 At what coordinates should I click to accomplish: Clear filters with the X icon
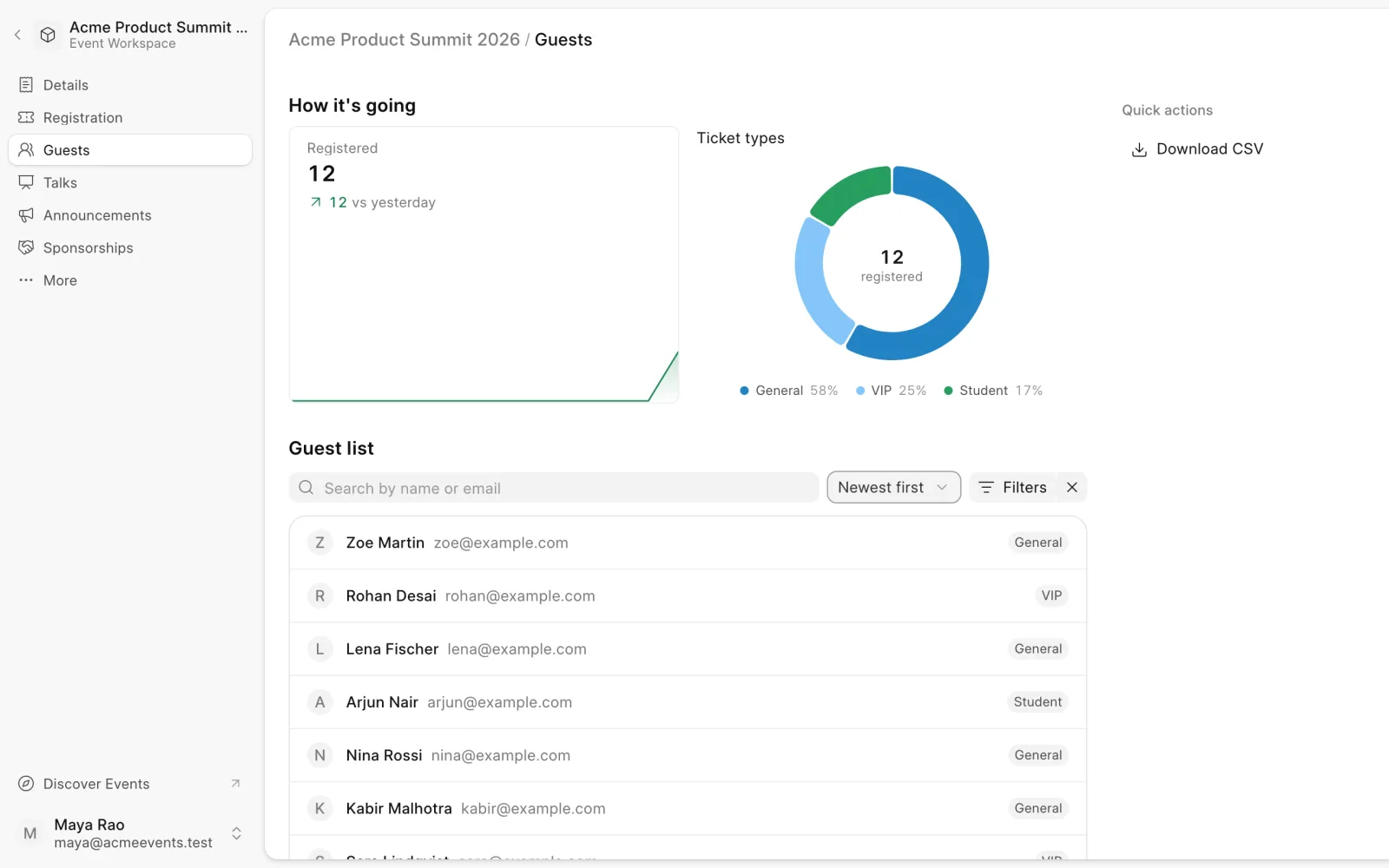[x=1072, y=488]
